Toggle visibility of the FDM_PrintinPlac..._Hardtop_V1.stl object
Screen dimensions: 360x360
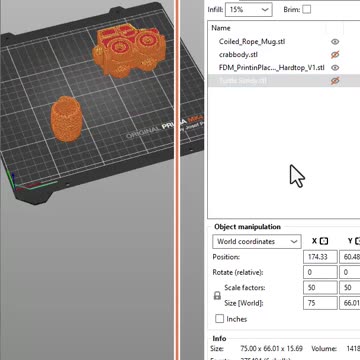[335, 68]
